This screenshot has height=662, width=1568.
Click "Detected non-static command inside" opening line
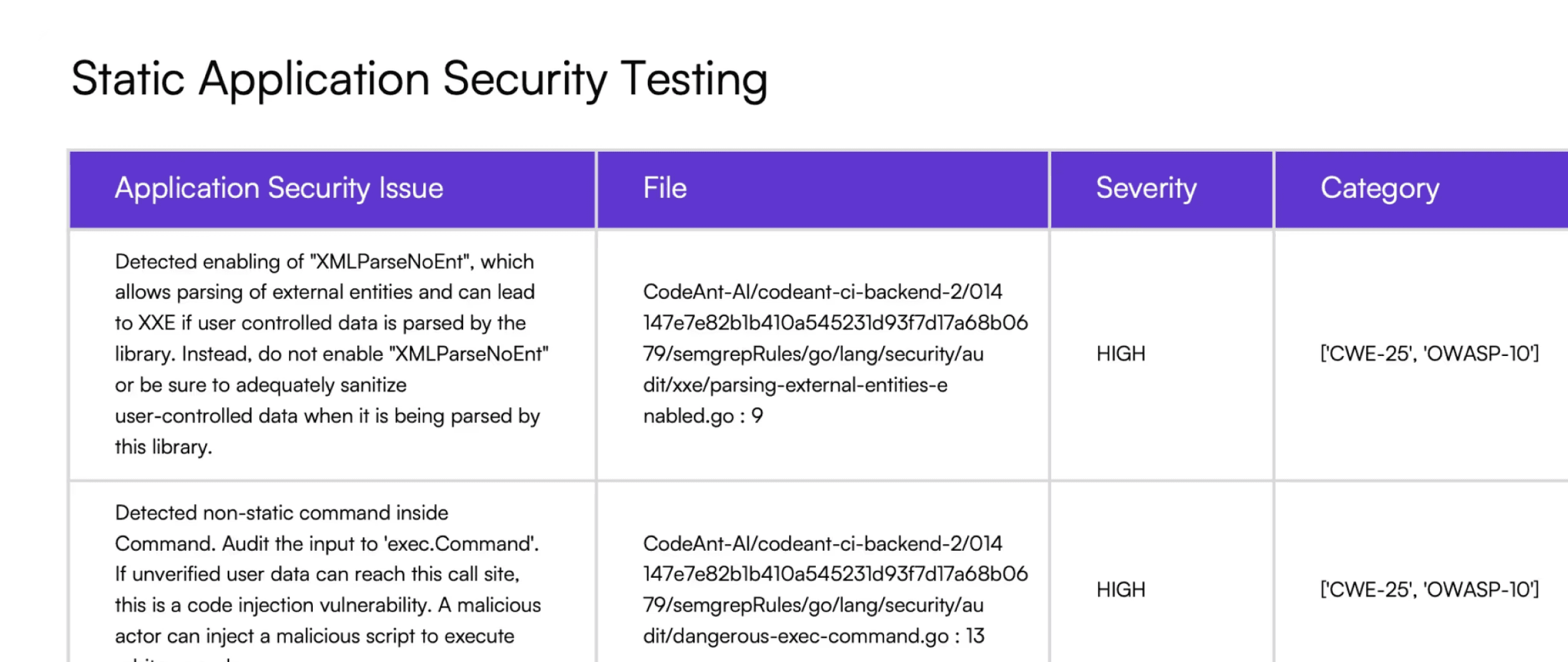282,513
